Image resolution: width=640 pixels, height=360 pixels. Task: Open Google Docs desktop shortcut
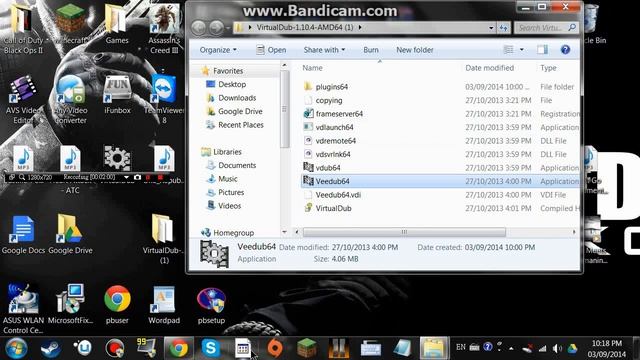click(x=23, y=235)
